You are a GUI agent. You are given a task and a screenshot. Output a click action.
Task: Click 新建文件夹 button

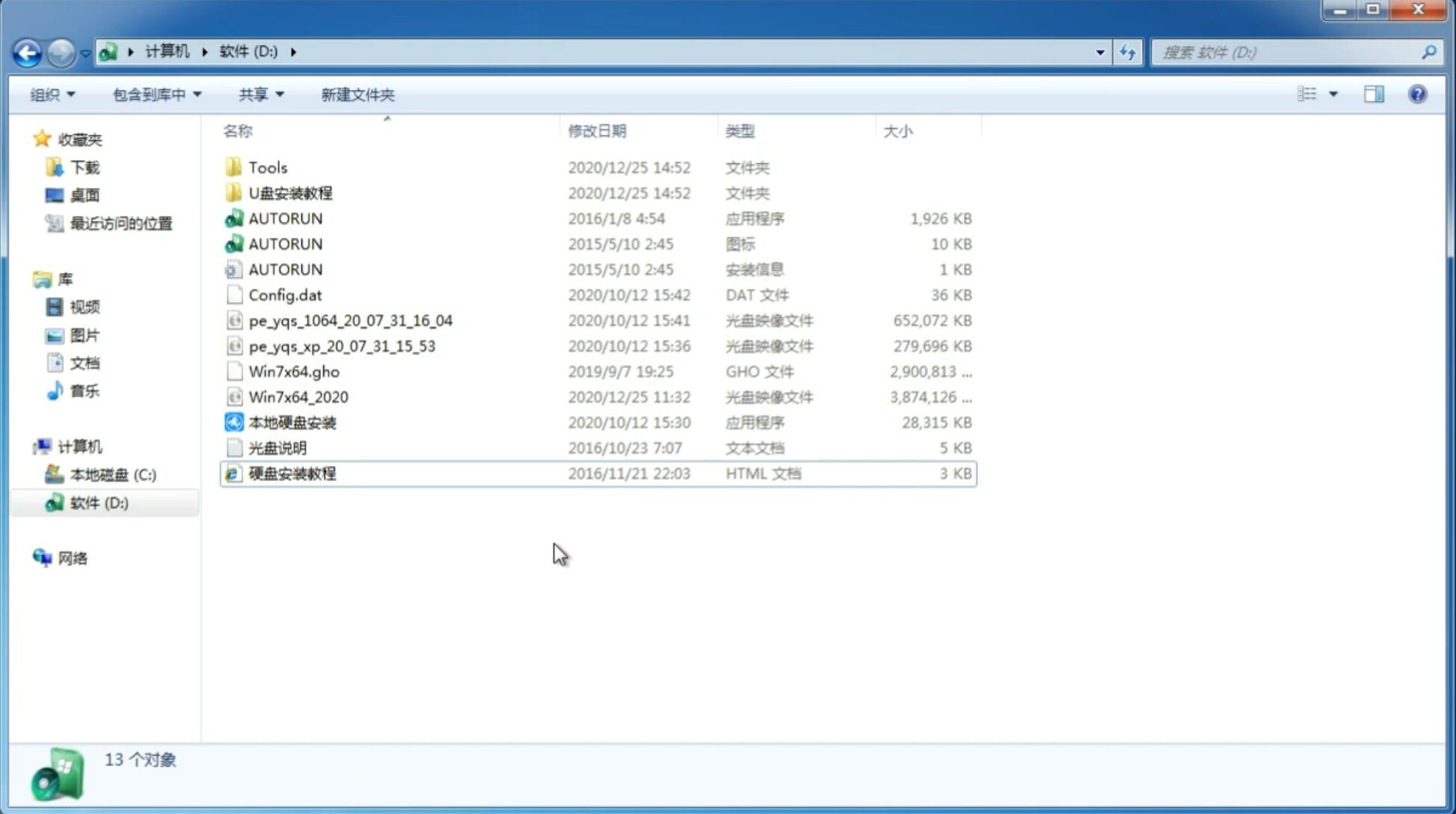357,94
